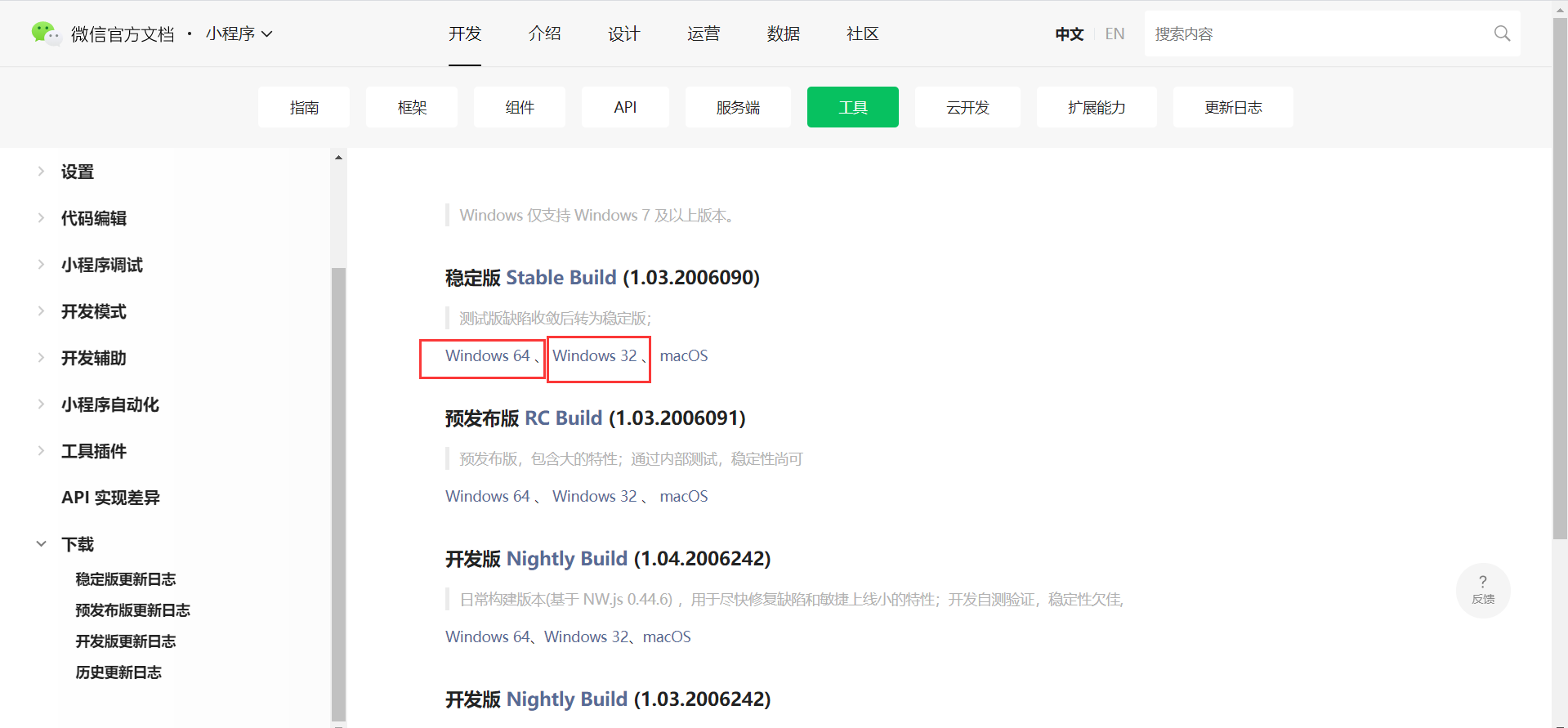This screenshot has height=728, width=1568.
Task: Switch to the 云开发 tab
Action: 967,107
